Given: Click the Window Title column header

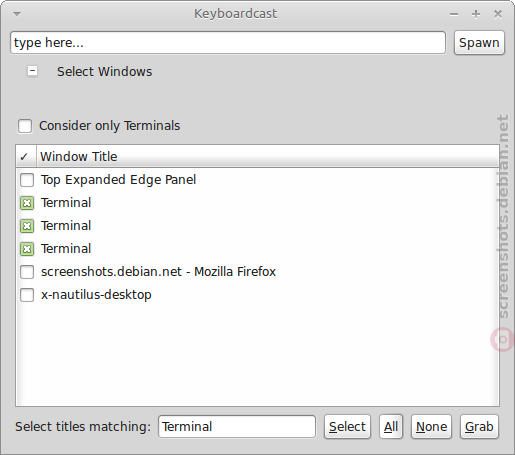Looking at the screenshot, I should pyautogui.click(x=268, y=156).
